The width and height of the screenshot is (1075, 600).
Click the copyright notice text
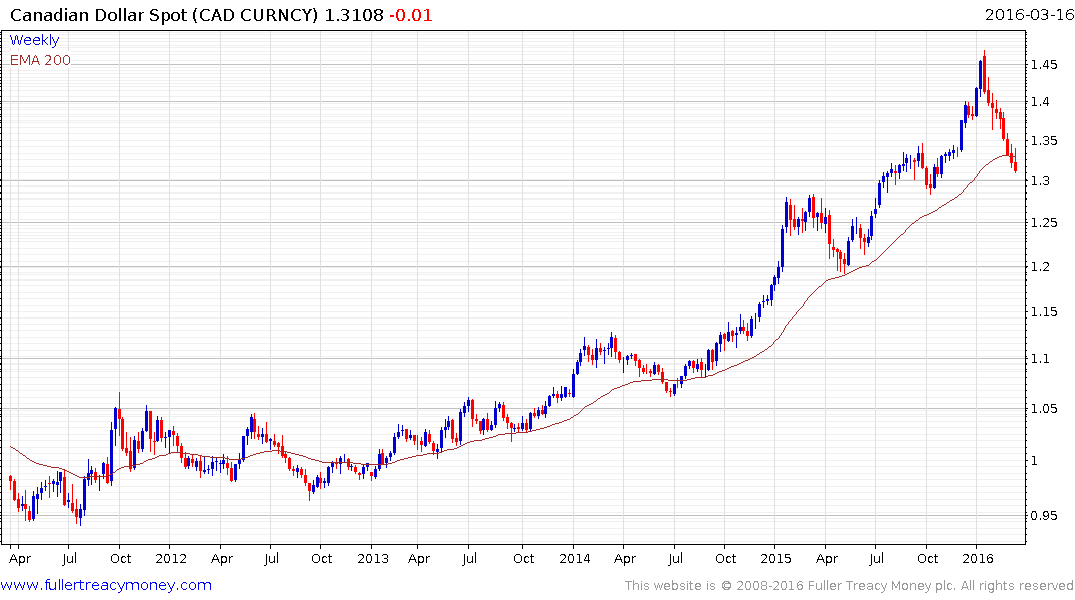(849, 586)
